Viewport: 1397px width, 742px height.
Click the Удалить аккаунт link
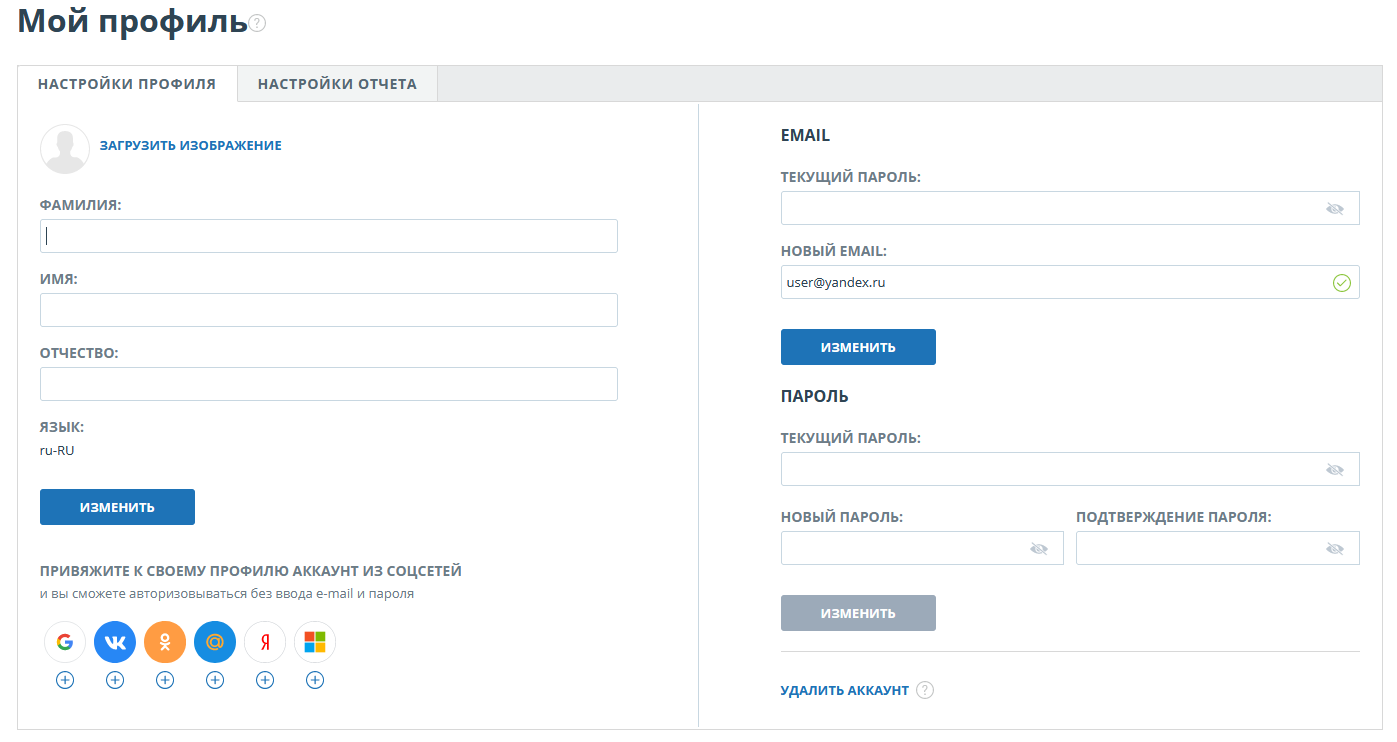pos(844,690)
